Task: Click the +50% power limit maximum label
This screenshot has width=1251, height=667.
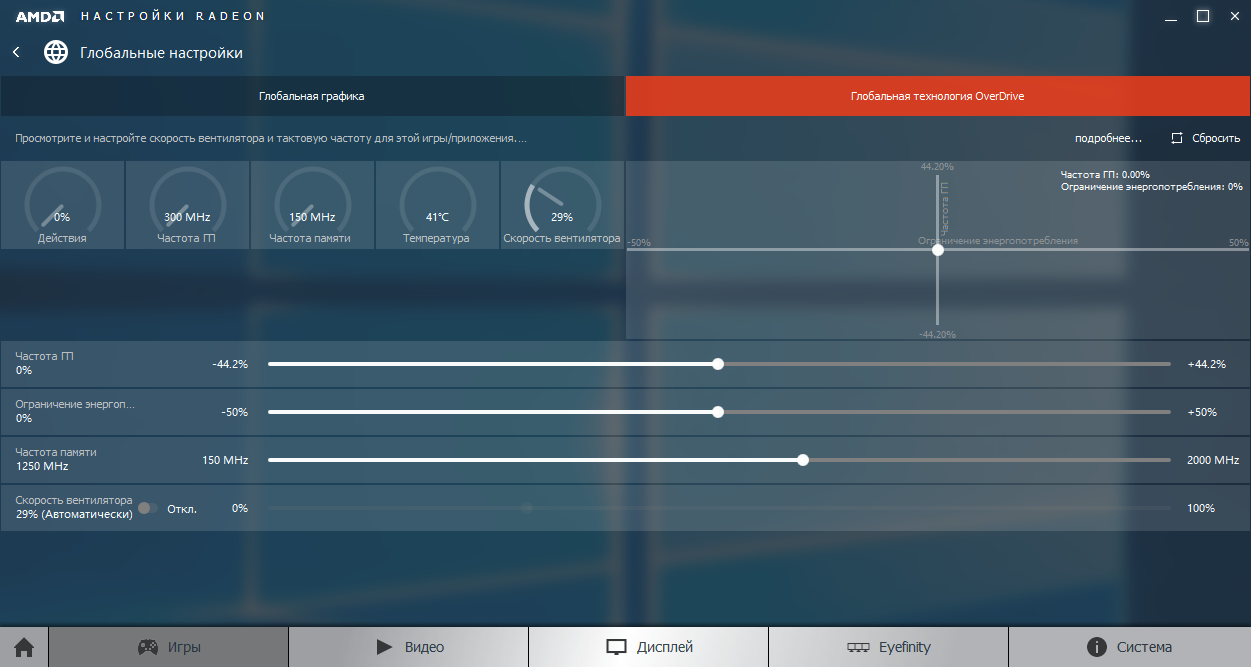Action: [x=1202, y=412]
